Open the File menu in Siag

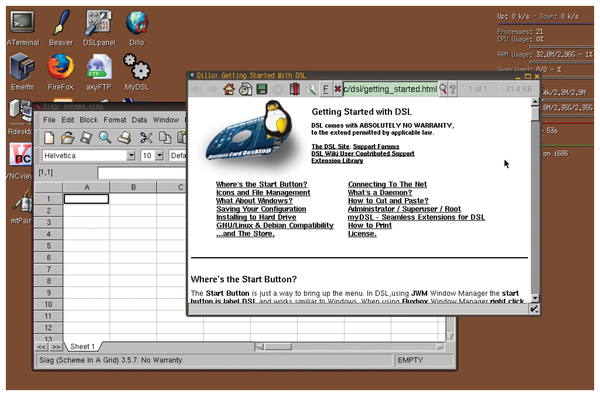tap(49, 120)
